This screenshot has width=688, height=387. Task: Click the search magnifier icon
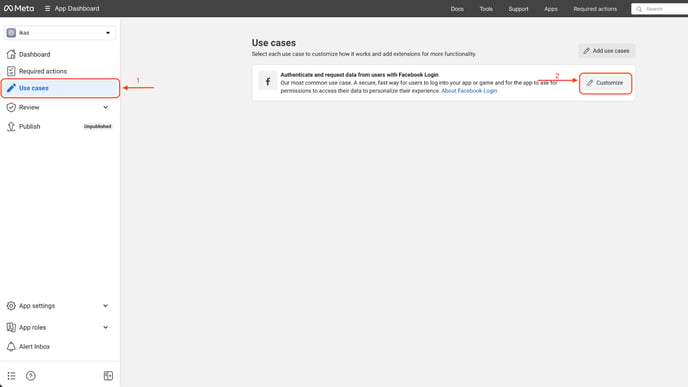point(639,9)
